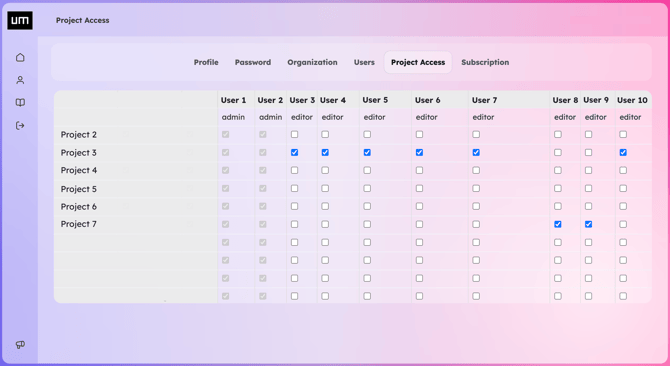Enable Project 5 access for User 3

[294, 188]
